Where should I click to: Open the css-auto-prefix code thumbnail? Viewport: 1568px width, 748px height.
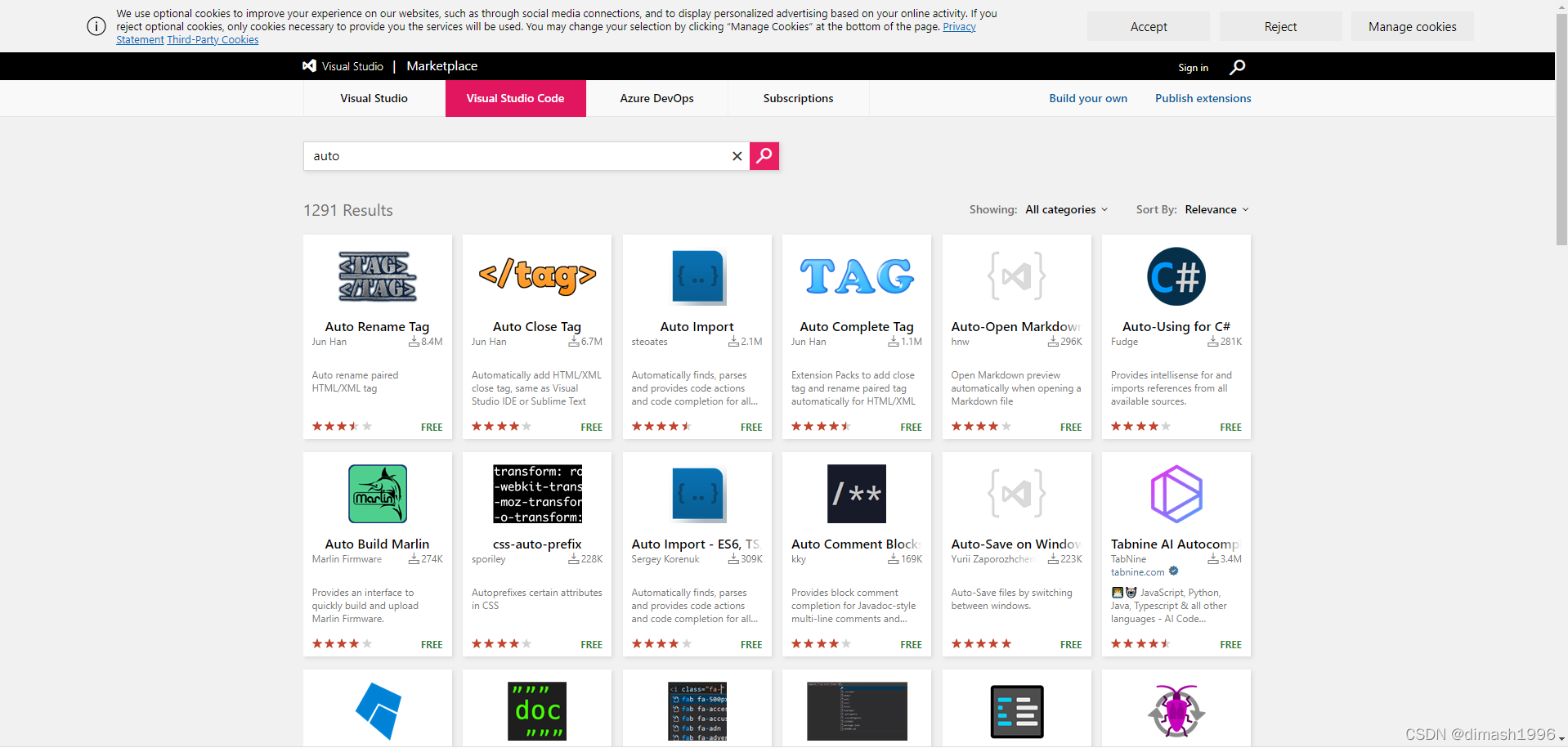537,494
